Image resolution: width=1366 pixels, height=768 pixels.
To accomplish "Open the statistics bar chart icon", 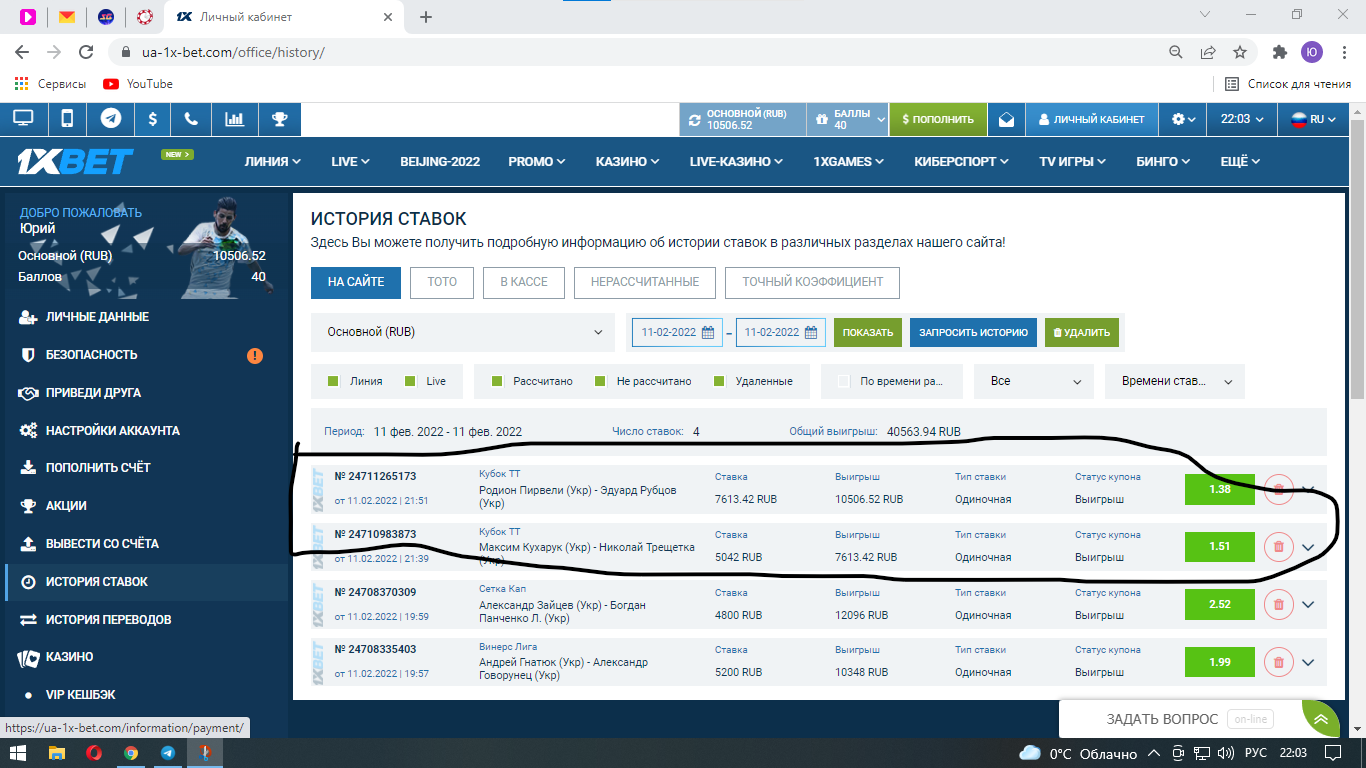I will (235, 119).
